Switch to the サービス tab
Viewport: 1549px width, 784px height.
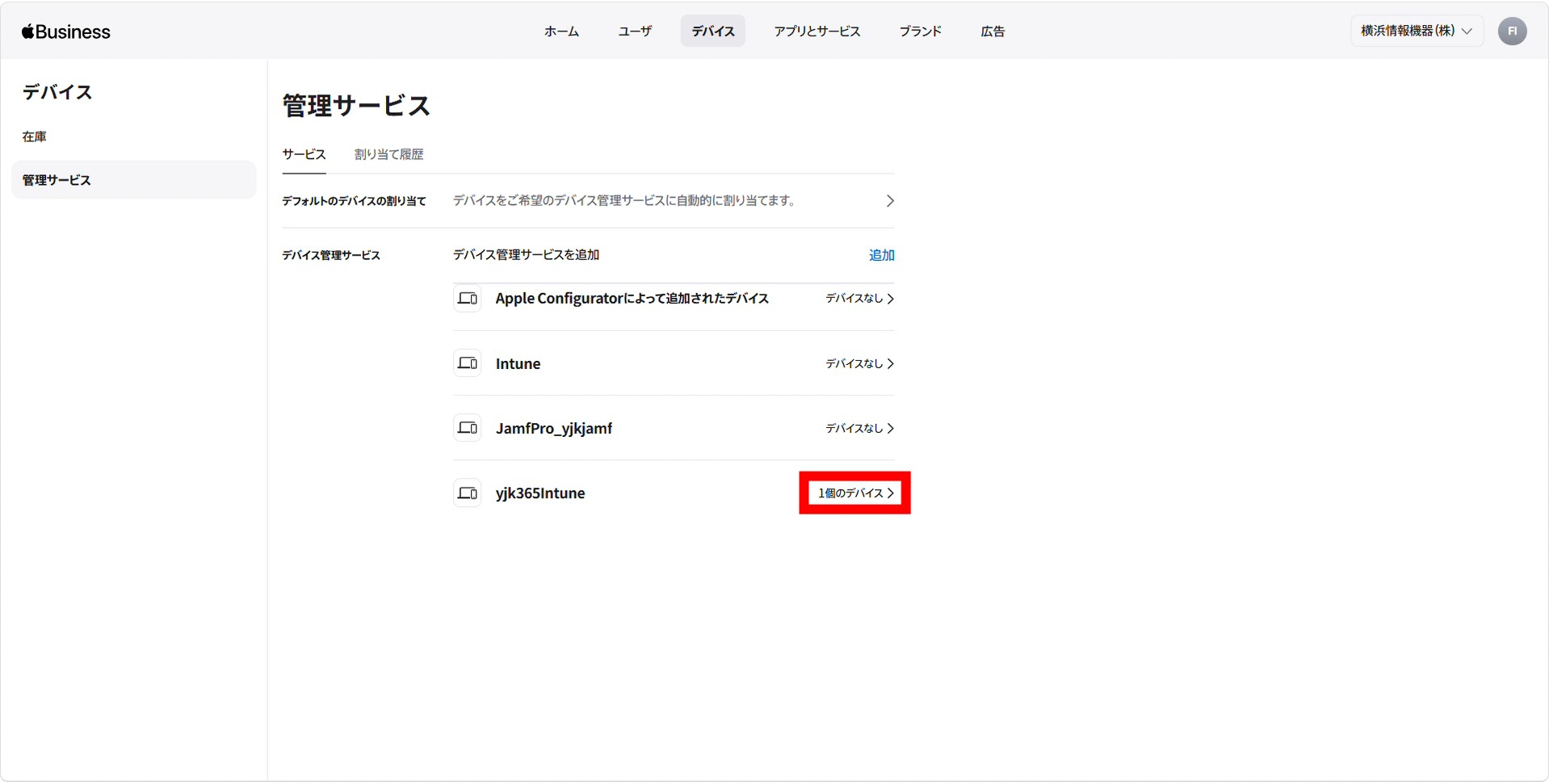[x=304, y=154]
